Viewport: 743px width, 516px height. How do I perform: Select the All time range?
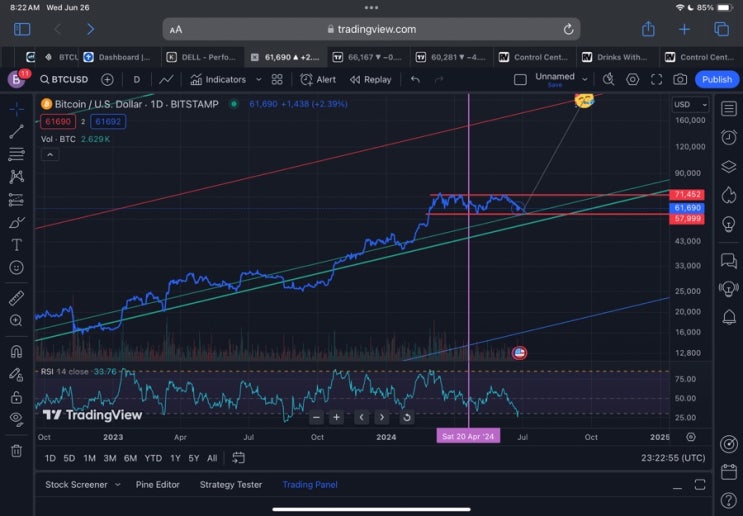pos(212,458)
